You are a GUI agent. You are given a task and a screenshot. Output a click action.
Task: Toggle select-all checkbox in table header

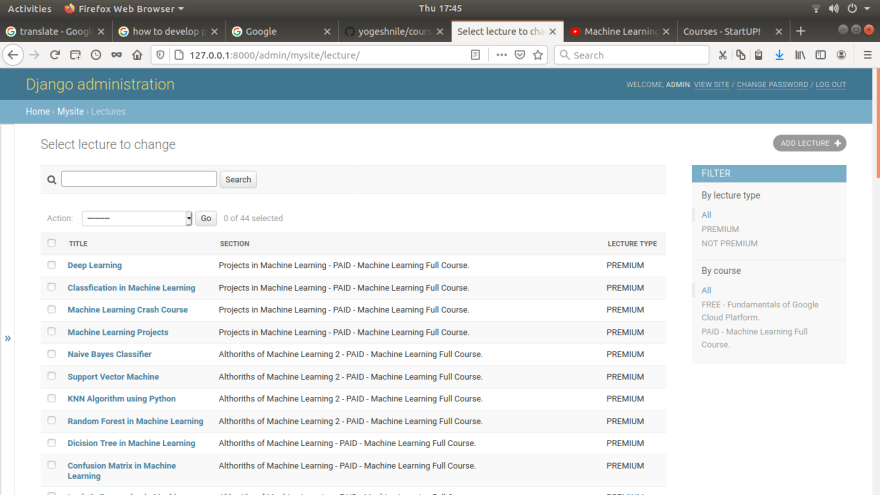(x=52, y=243)
